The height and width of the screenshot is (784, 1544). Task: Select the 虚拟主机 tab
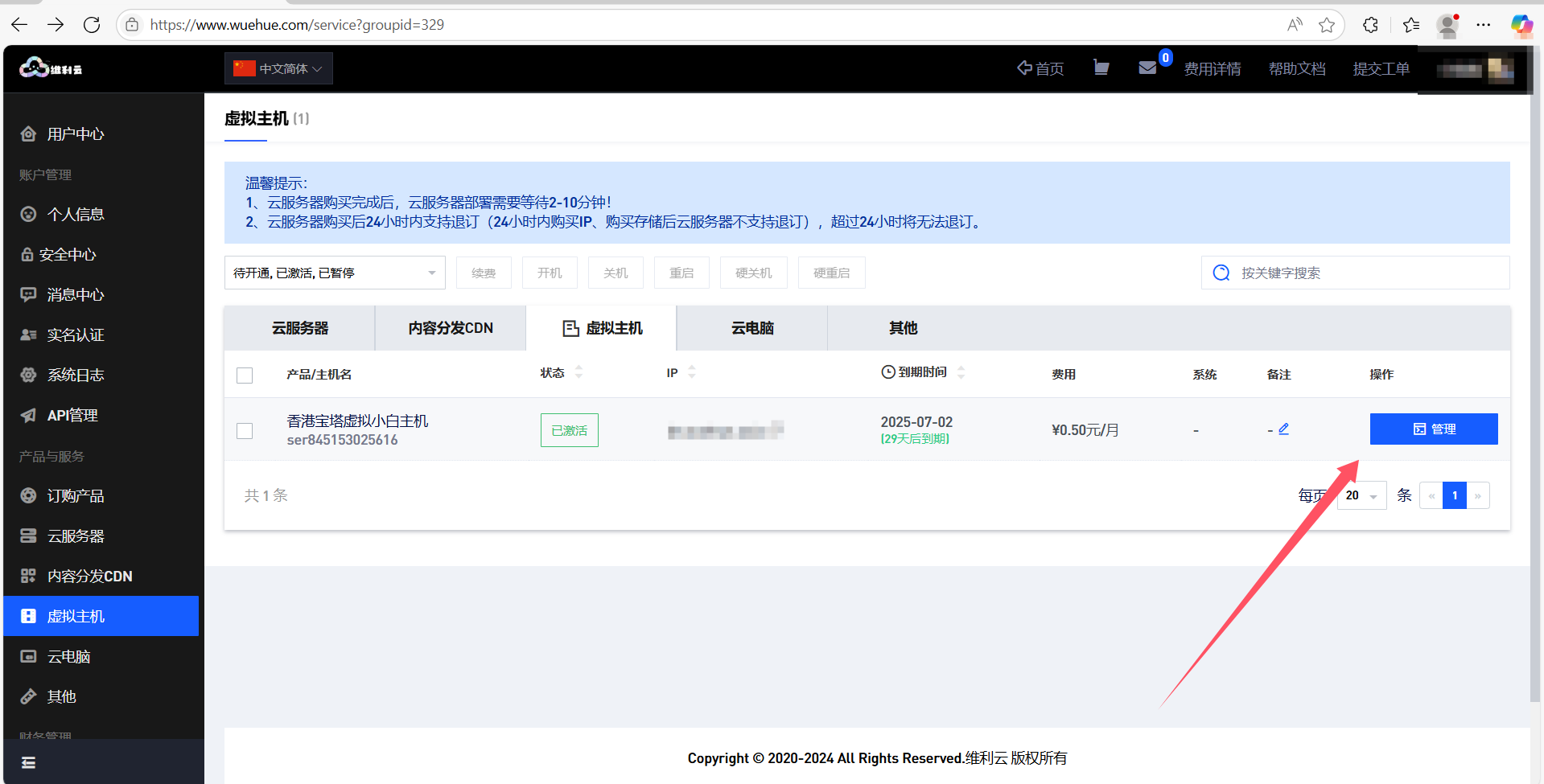(x=601, y=328)
